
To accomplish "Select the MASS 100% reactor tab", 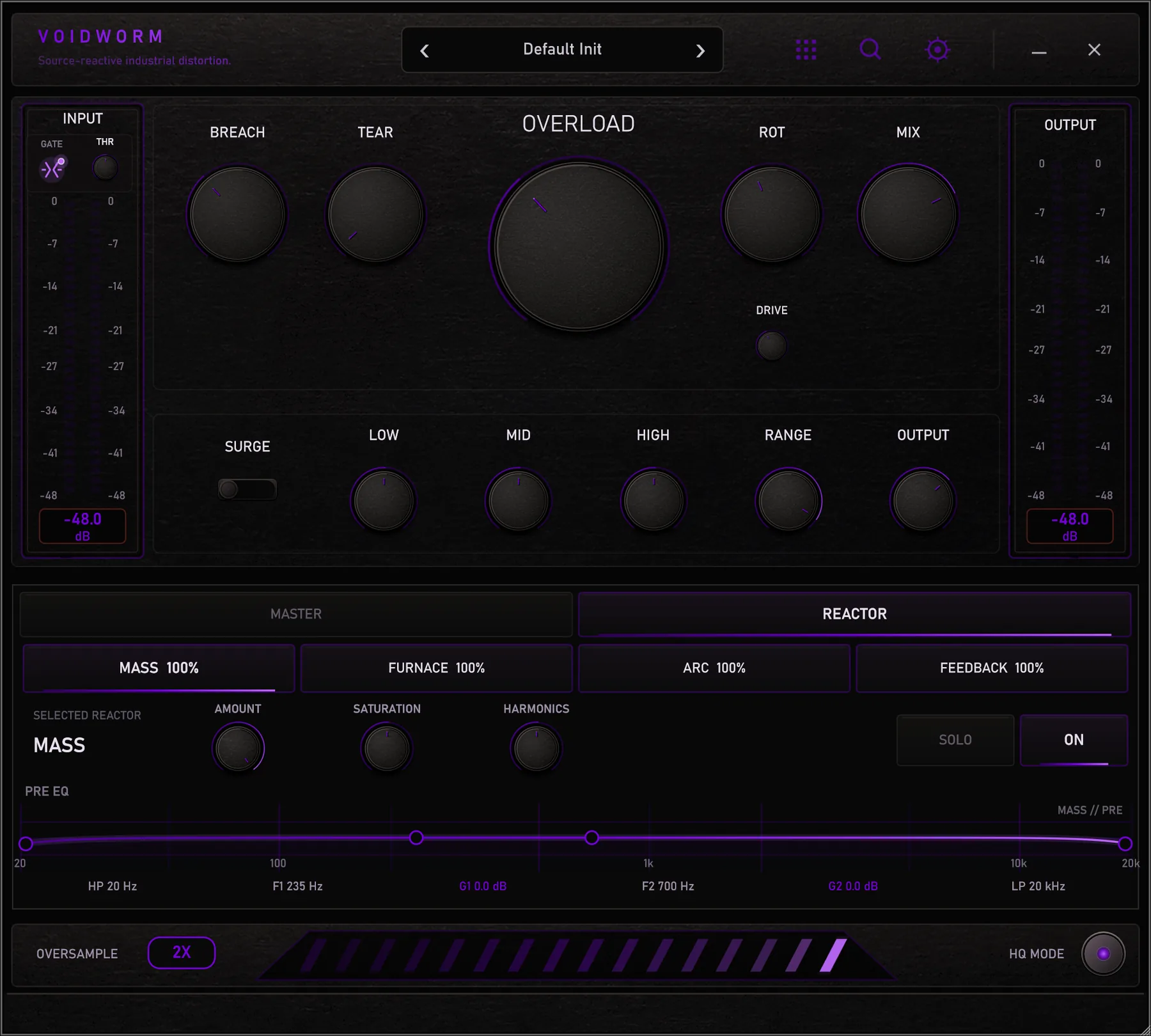I will click(x=159, y=668).
